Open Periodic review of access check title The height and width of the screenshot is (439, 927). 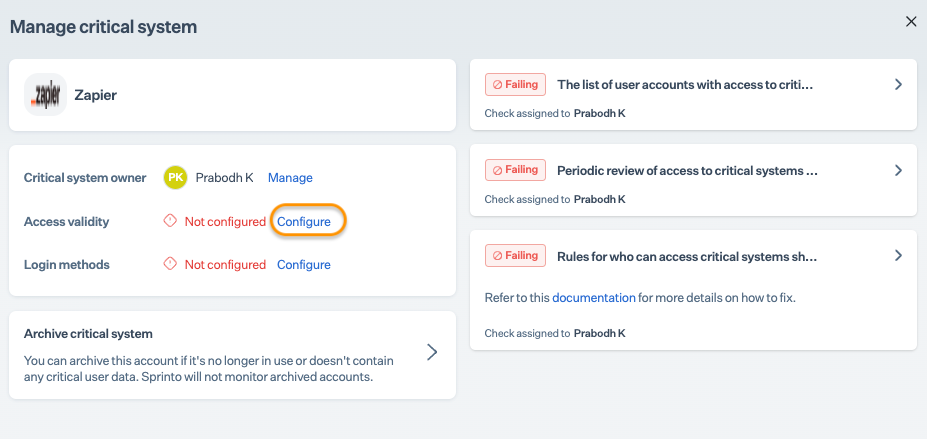688,170
